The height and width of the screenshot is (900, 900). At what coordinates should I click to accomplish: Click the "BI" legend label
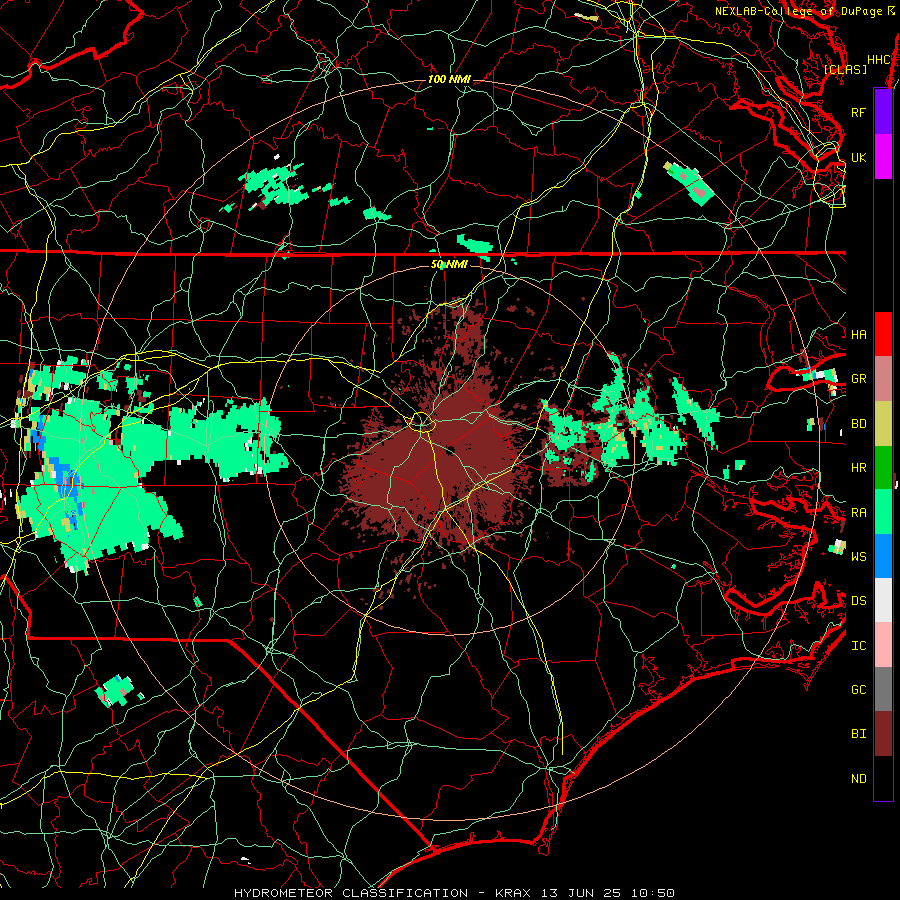coord(858,734)
